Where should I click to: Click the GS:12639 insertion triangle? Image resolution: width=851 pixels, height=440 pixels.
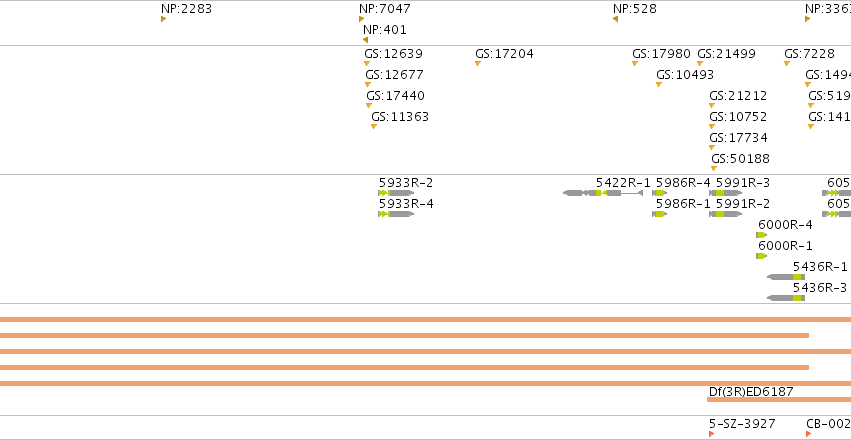(367, 63)
